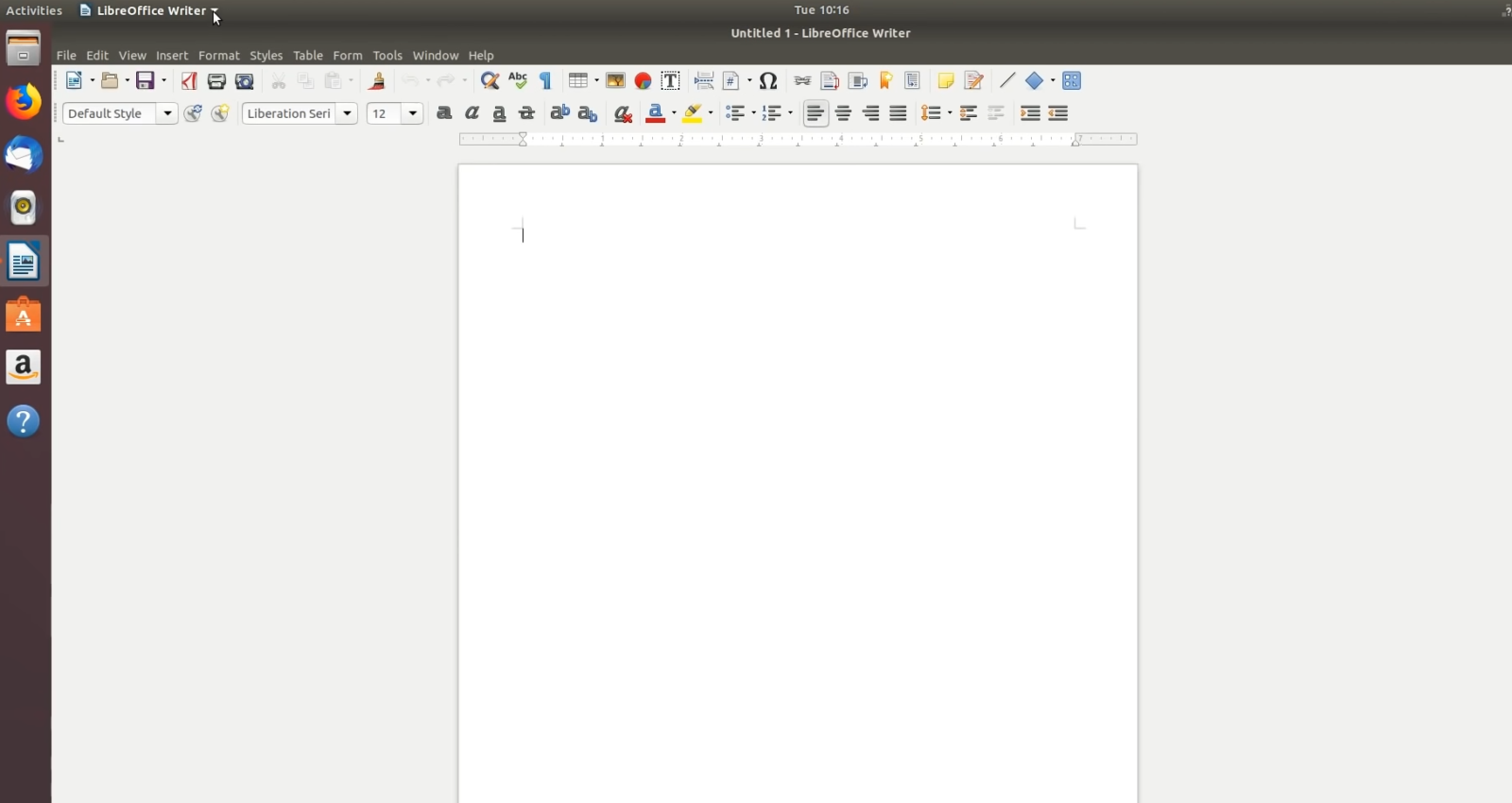The height and width of the screenshot is (803, 1512).
Task: Run the Spelling check Abc icon
Action: point(518,81)
